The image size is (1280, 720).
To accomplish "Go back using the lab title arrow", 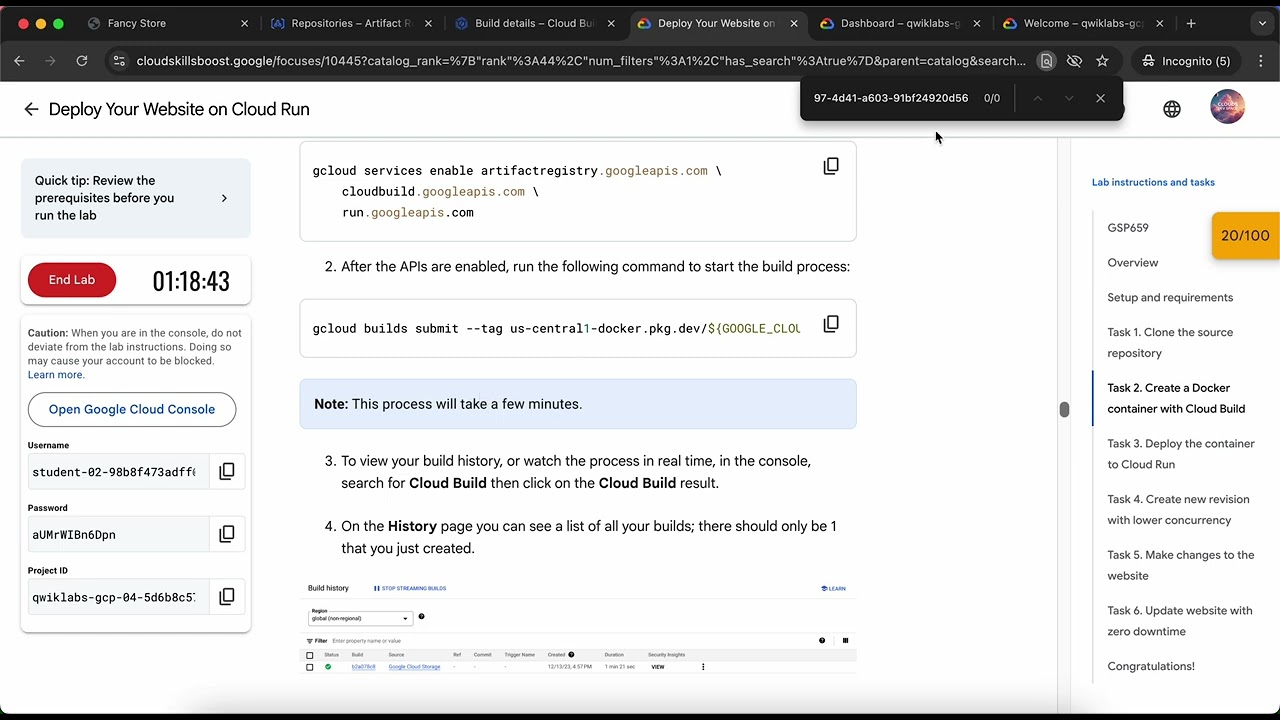I will 31,109.
